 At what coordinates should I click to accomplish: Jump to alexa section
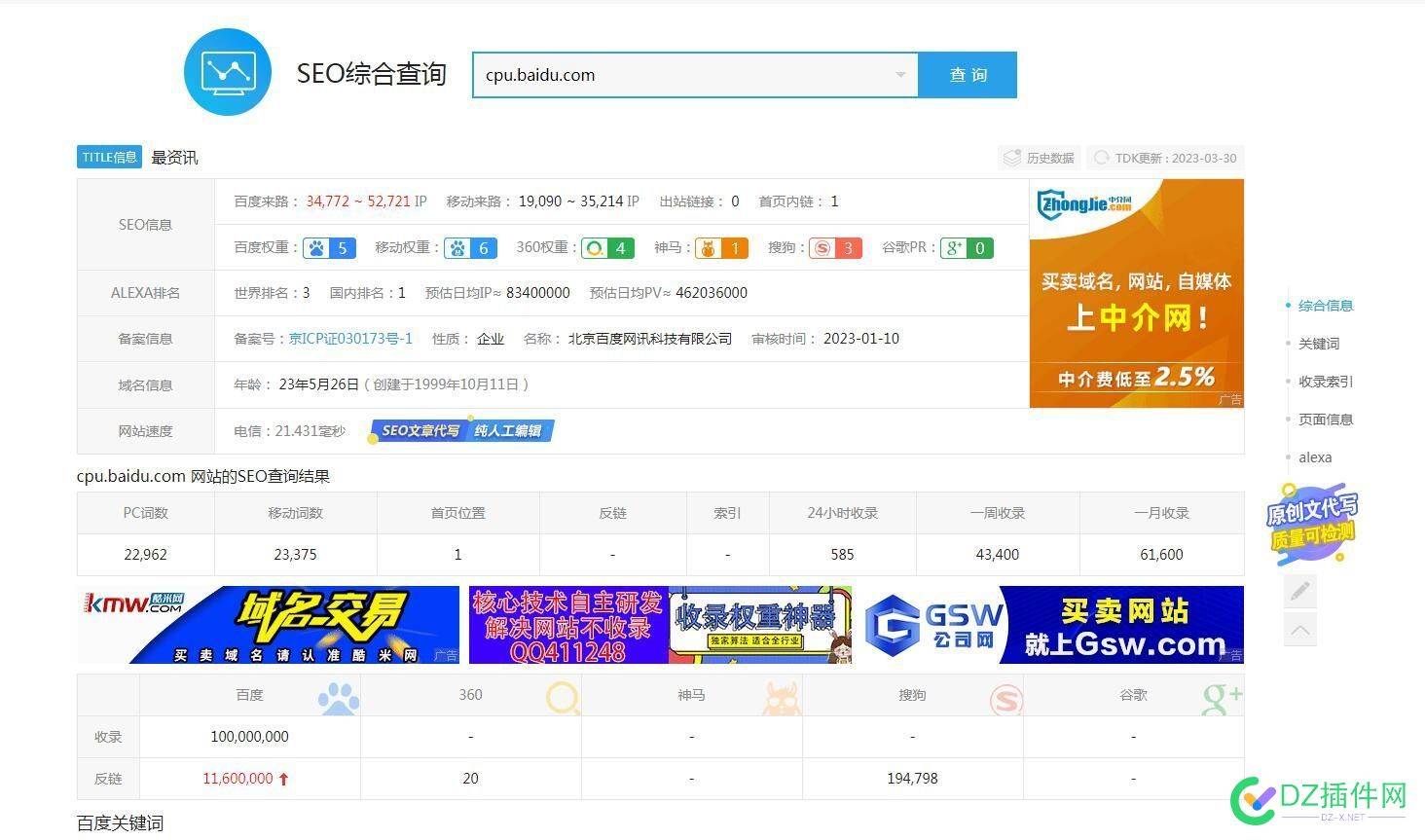[x=1315, y=457]
